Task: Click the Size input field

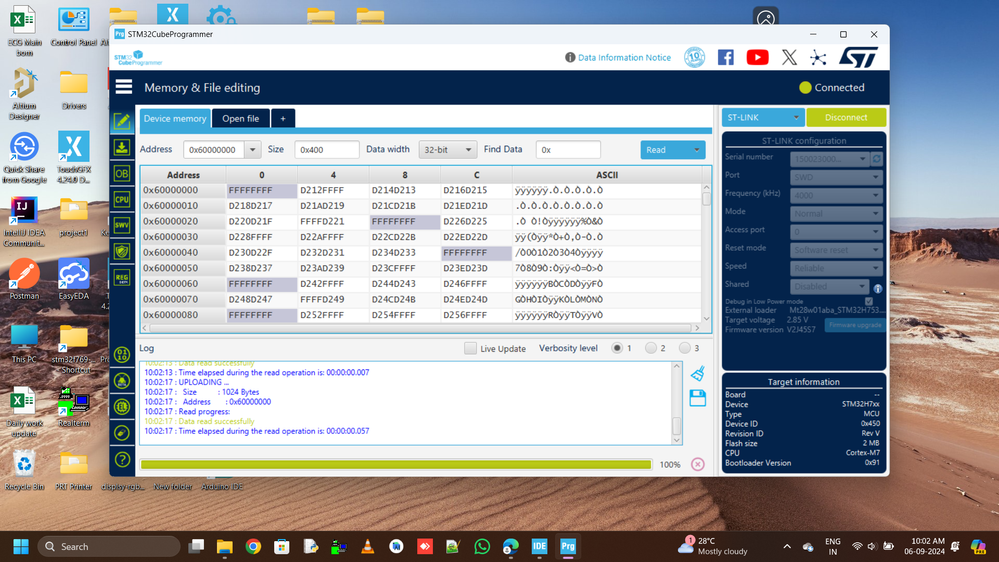Action: click(x=327, y=150)
